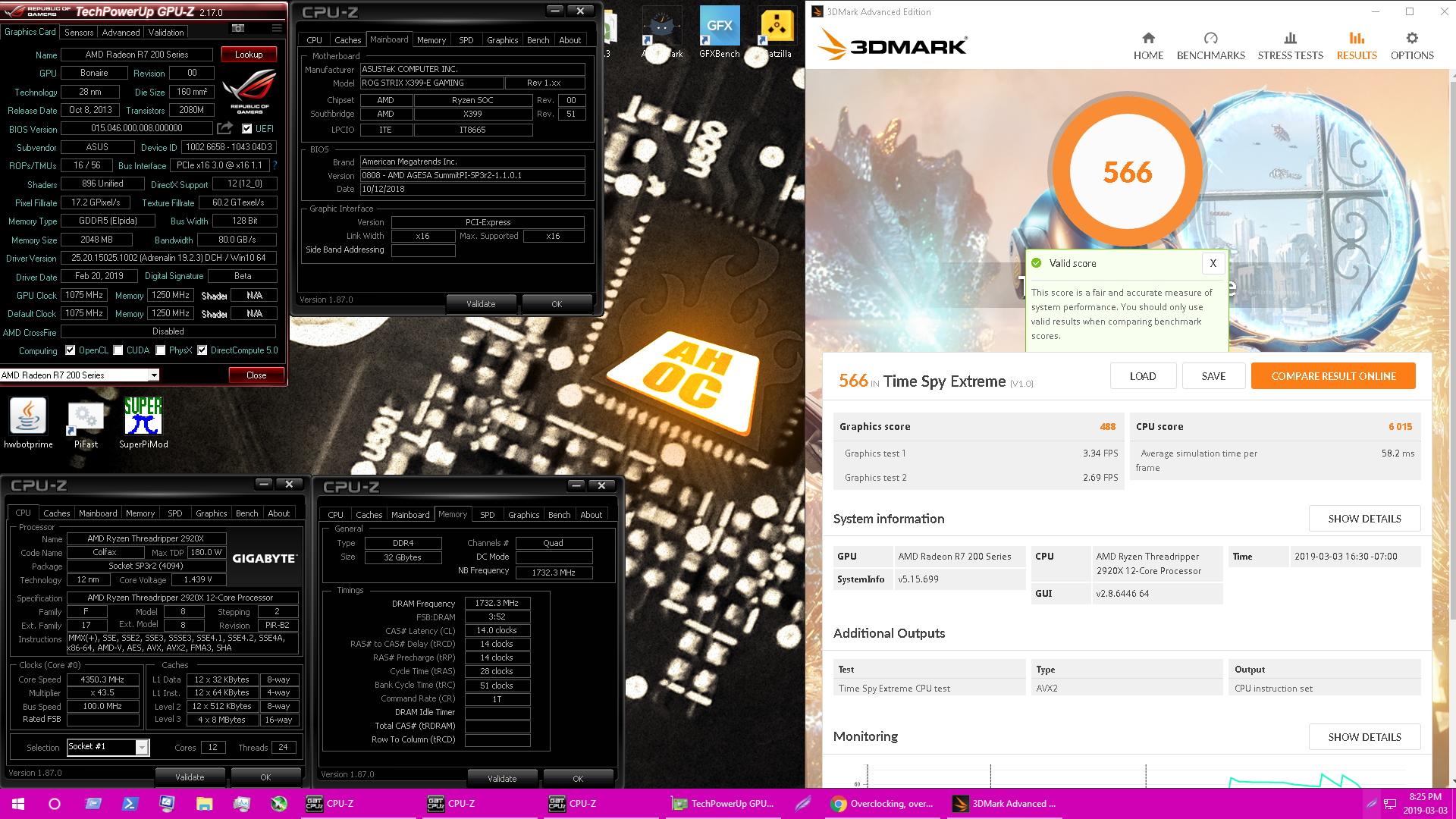The width and height of the screenshot is (1456, 819).
Task: Click the CPU score value 6 015
Action: (1400, 427)
